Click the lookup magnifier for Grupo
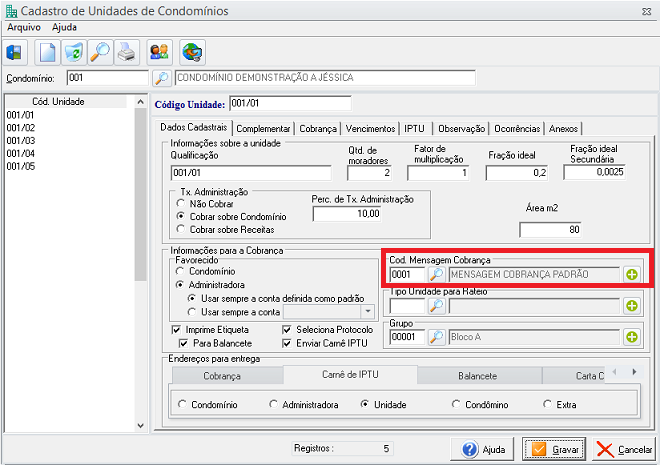The height and width of the screenshot is (465, 660). coord(437,337)
